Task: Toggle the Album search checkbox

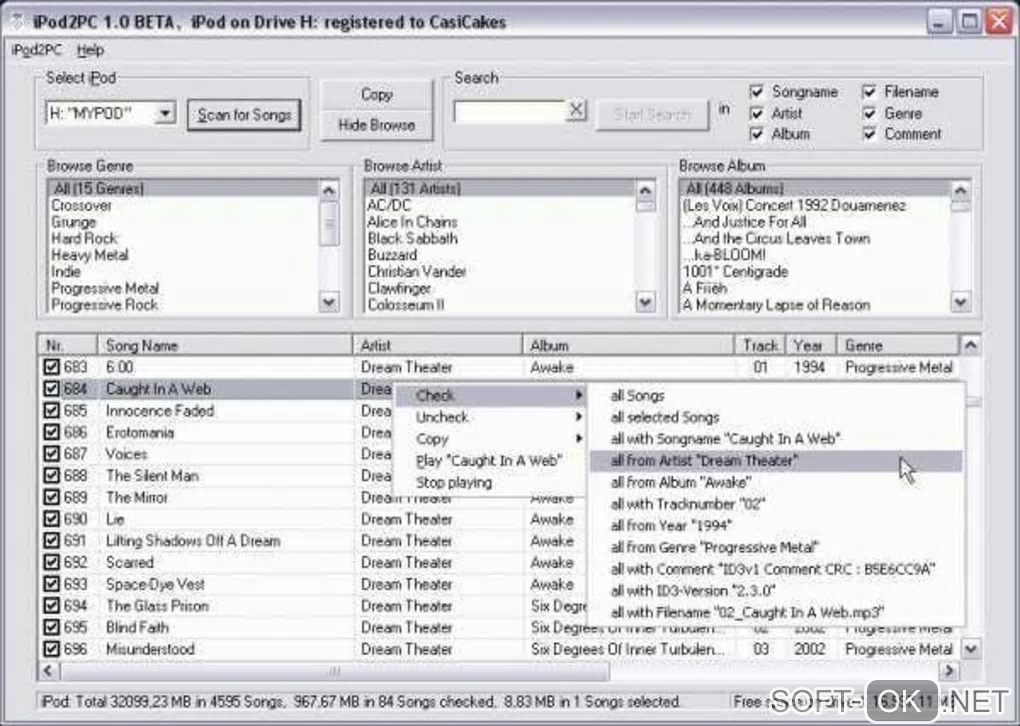Action: click(757, 134)
